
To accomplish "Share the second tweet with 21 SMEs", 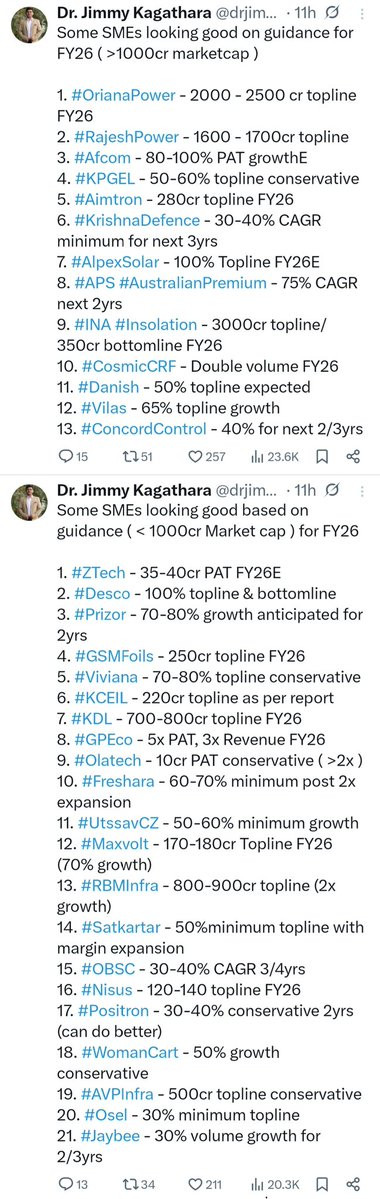I will [353, 1184].
